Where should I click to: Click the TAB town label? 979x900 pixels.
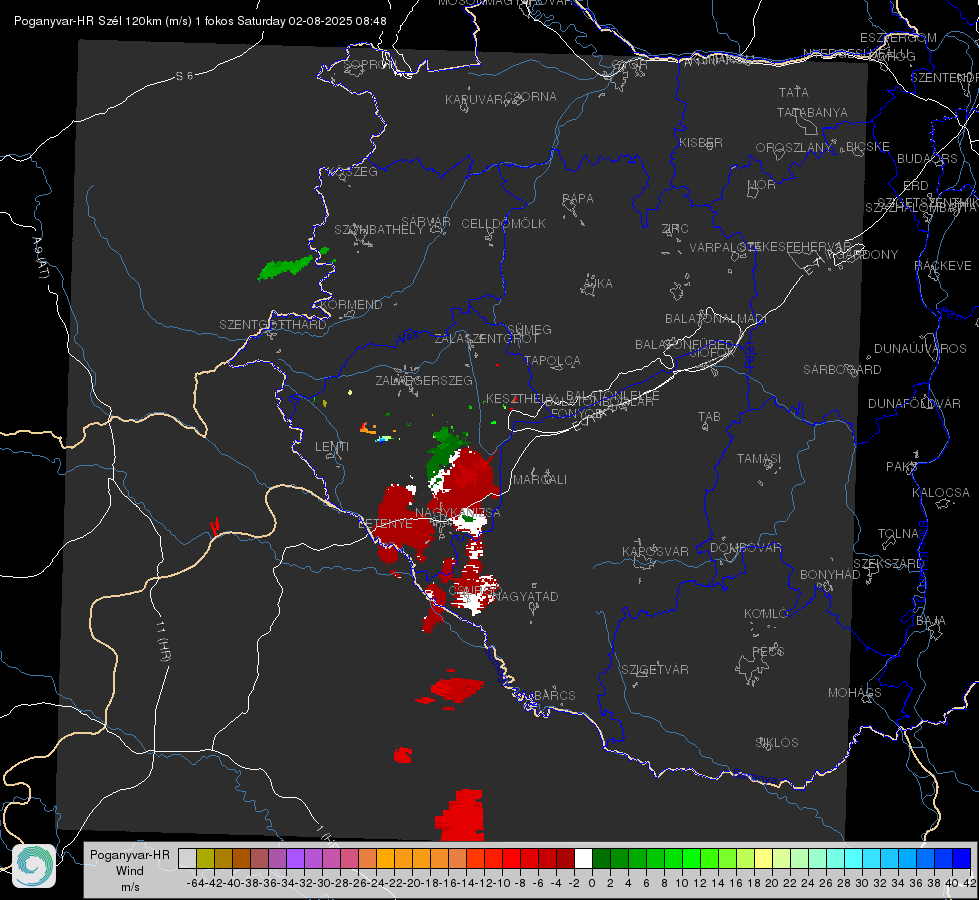709,417
